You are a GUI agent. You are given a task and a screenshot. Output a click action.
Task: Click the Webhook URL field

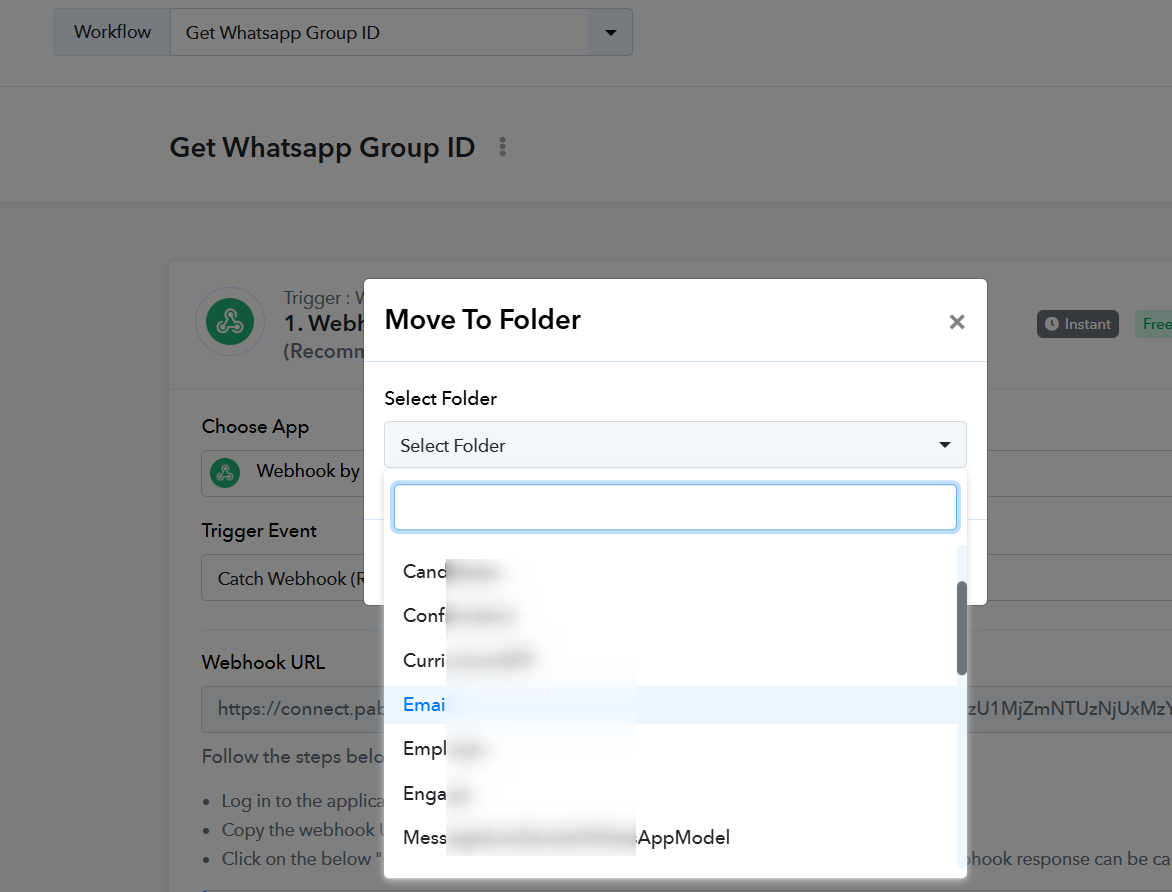pos(293,709)
